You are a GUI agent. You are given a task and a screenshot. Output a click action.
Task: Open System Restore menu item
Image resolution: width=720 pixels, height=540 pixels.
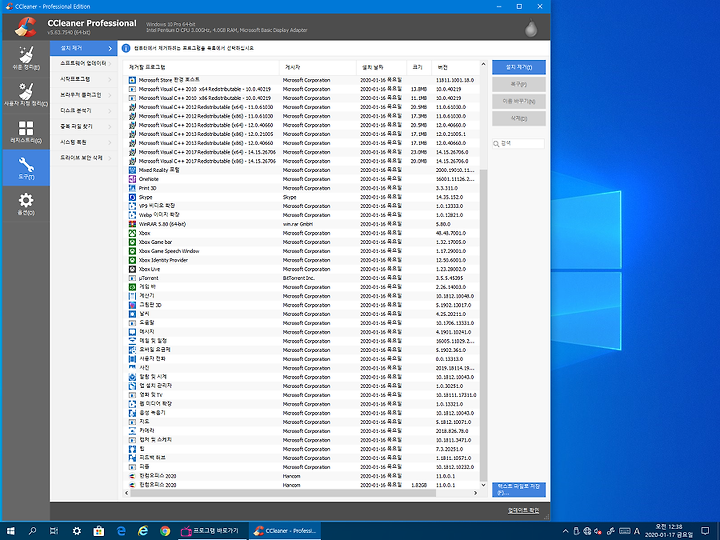[x=84, y=142]
